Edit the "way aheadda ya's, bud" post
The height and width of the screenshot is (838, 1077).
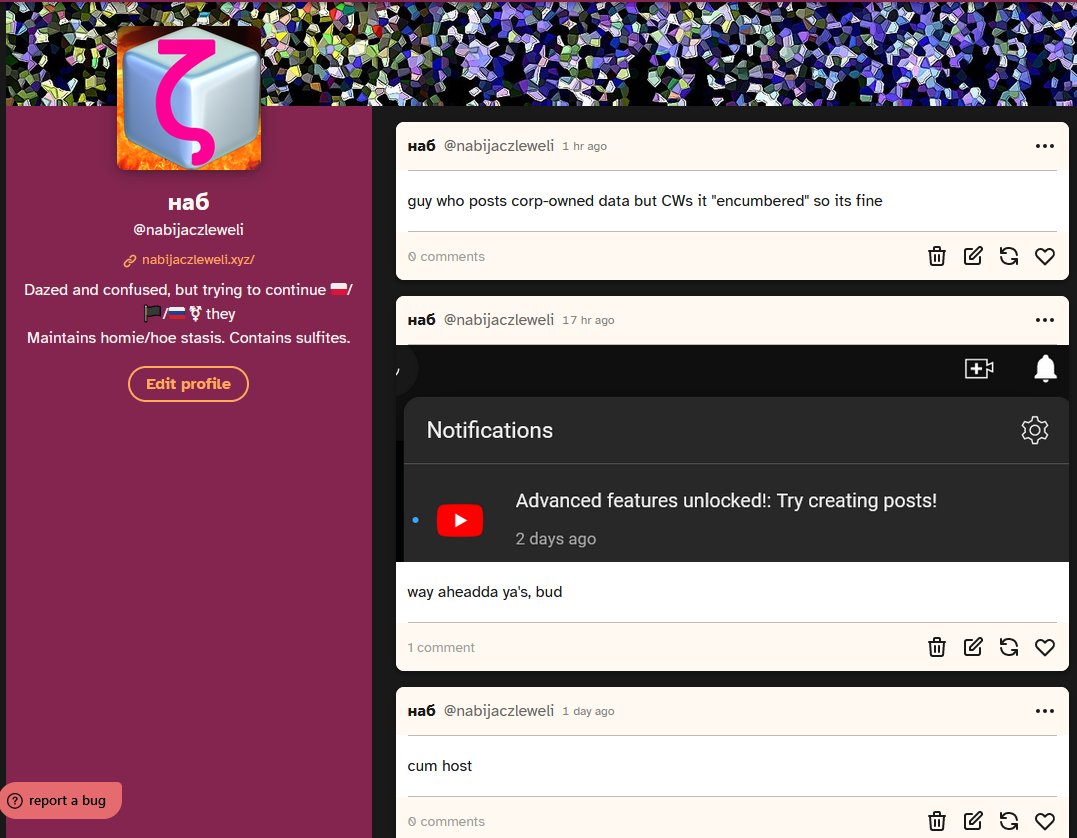973,647
